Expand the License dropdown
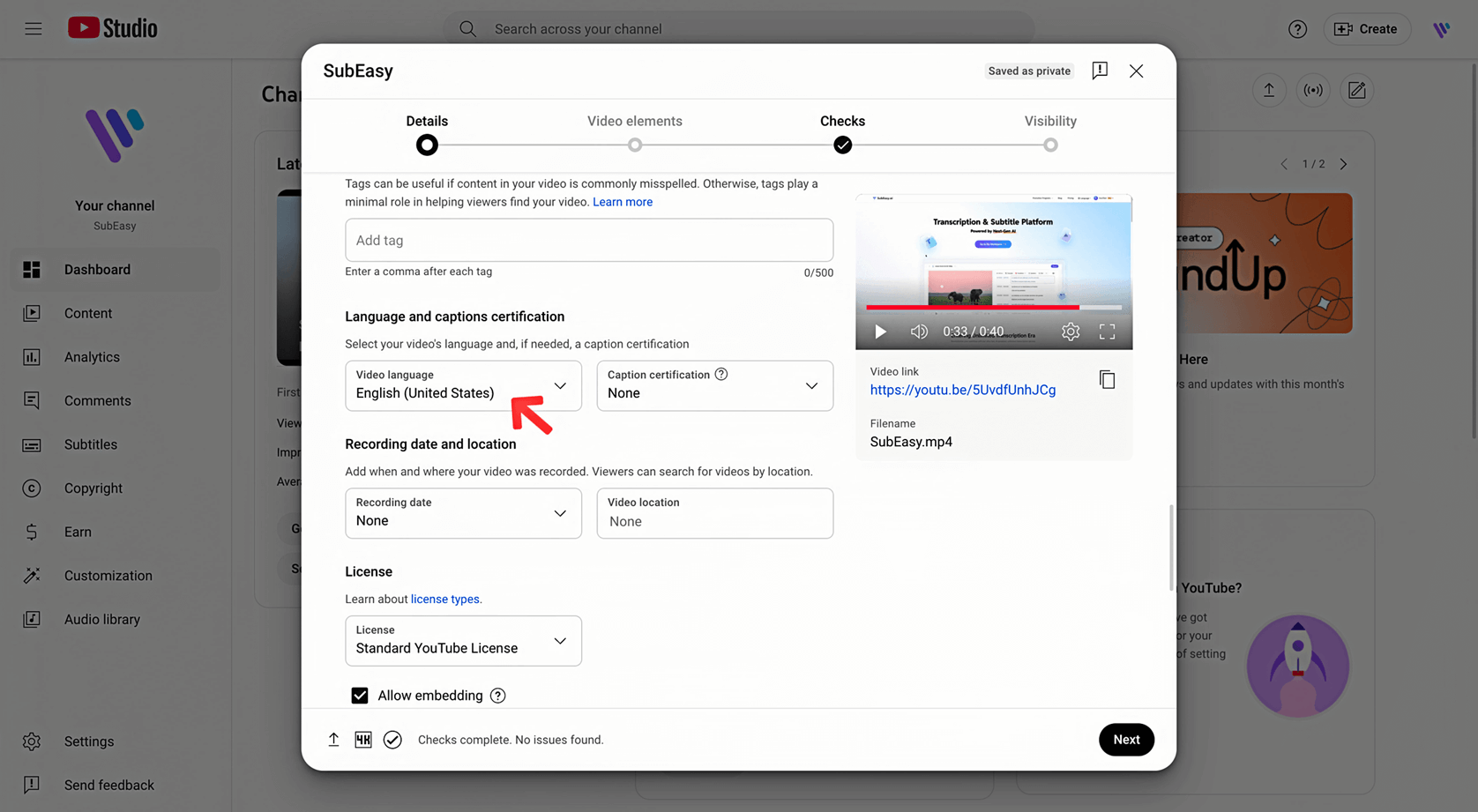 tap(463, 641)
